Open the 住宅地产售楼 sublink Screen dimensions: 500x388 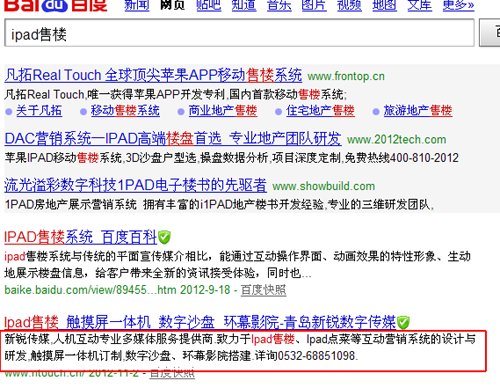point(320,111)
